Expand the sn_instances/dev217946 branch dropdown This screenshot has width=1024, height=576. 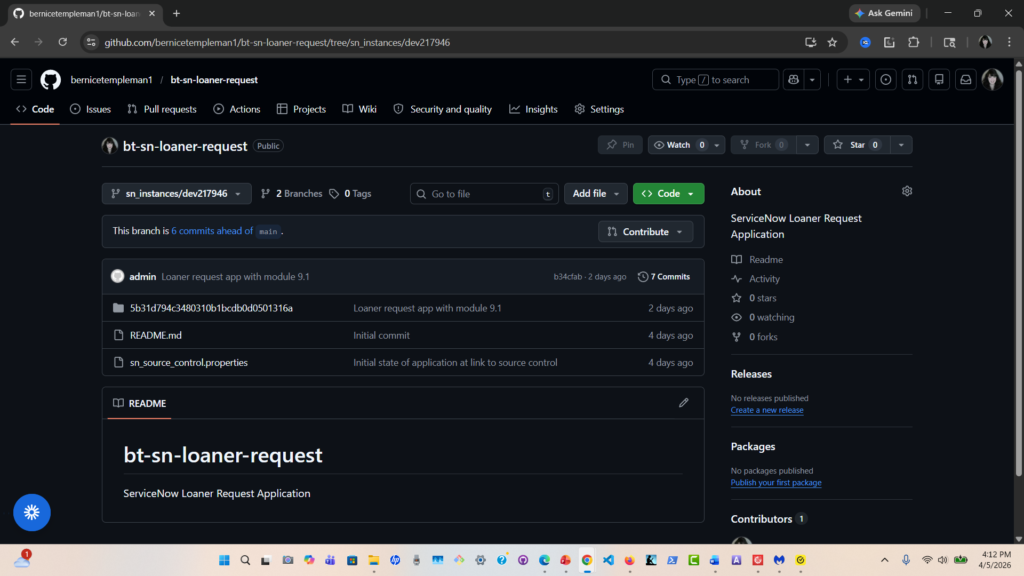[176, 194]
